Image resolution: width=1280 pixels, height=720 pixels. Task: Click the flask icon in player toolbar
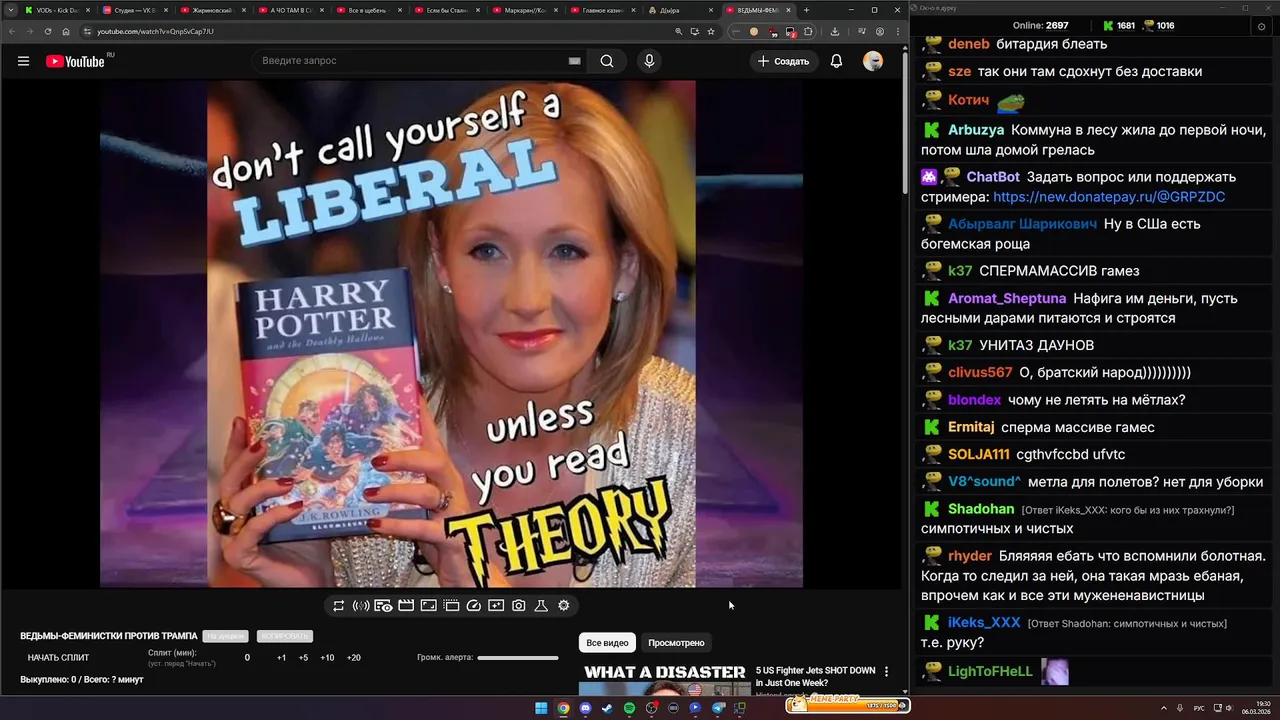coord(541,605)
